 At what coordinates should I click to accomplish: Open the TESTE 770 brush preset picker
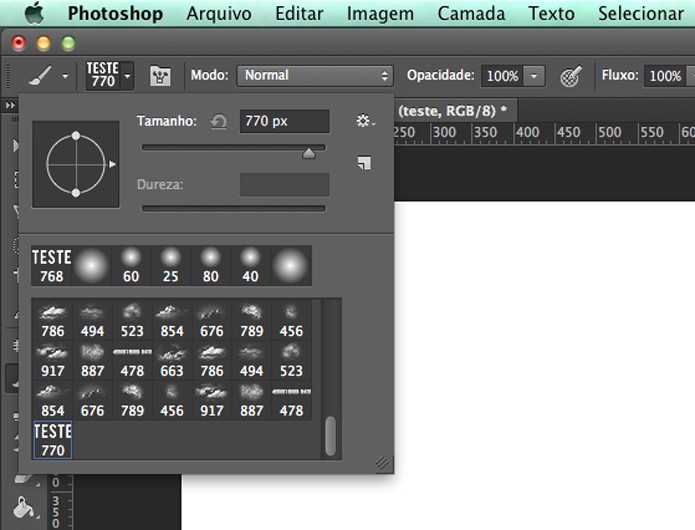109,75
